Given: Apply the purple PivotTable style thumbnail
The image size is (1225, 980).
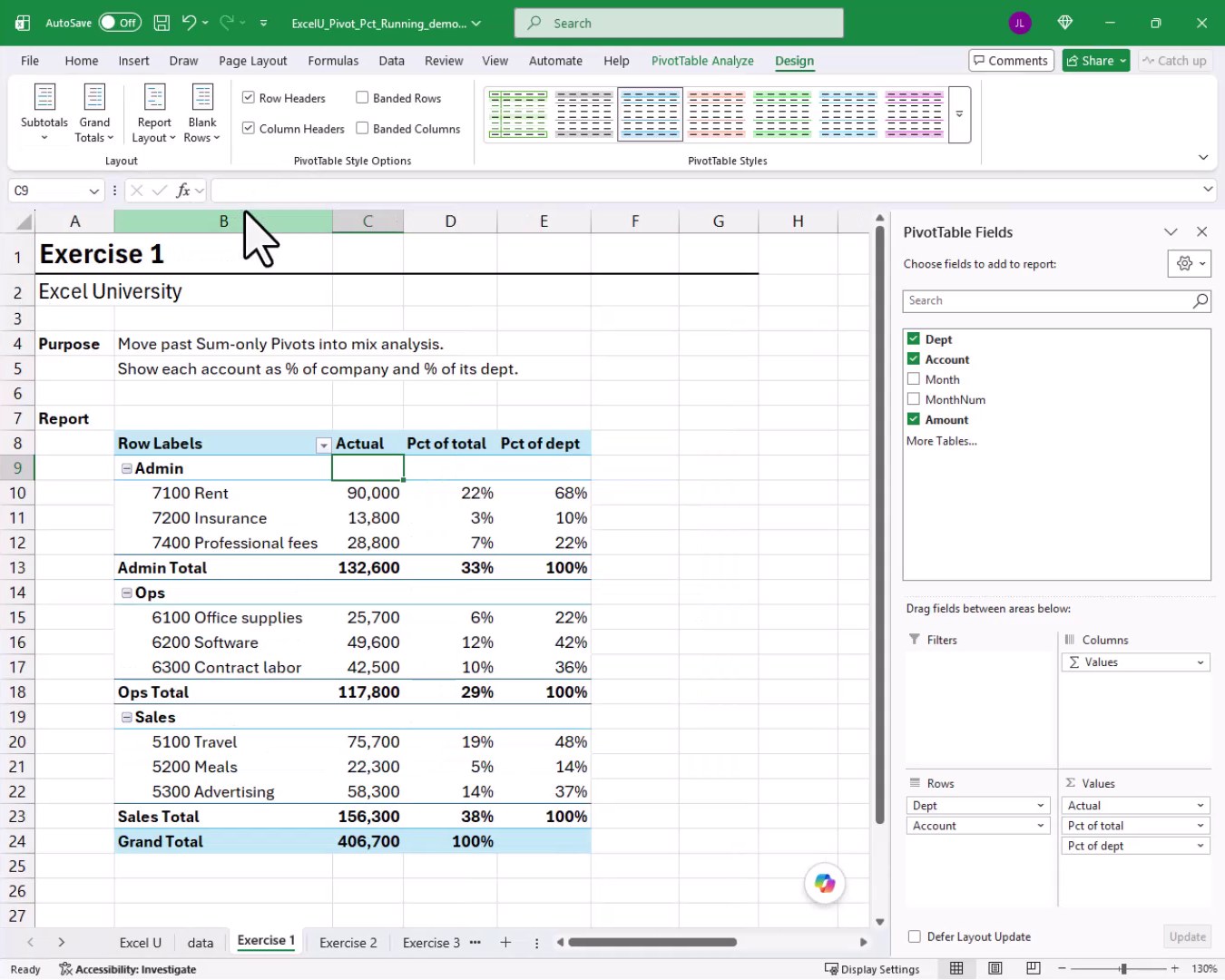Looking at the screenshot, I should pyautogui.click(x=915, y=114).
